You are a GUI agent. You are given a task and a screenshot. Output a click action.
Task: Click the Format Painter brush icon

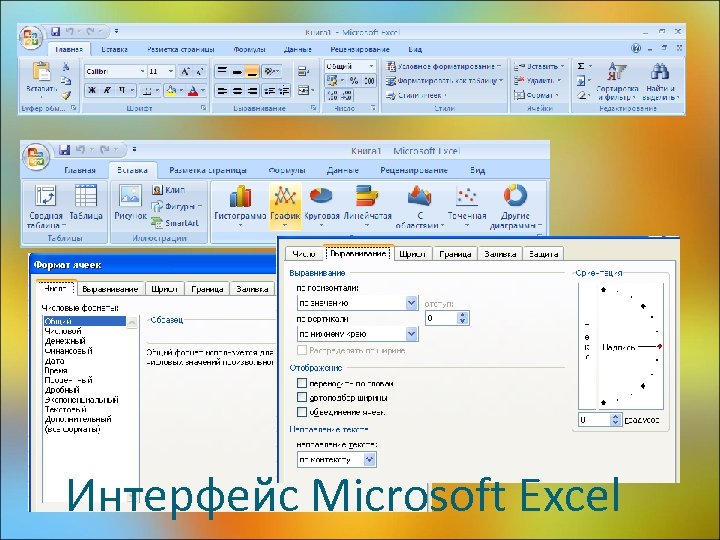click(x=66, y=95)
